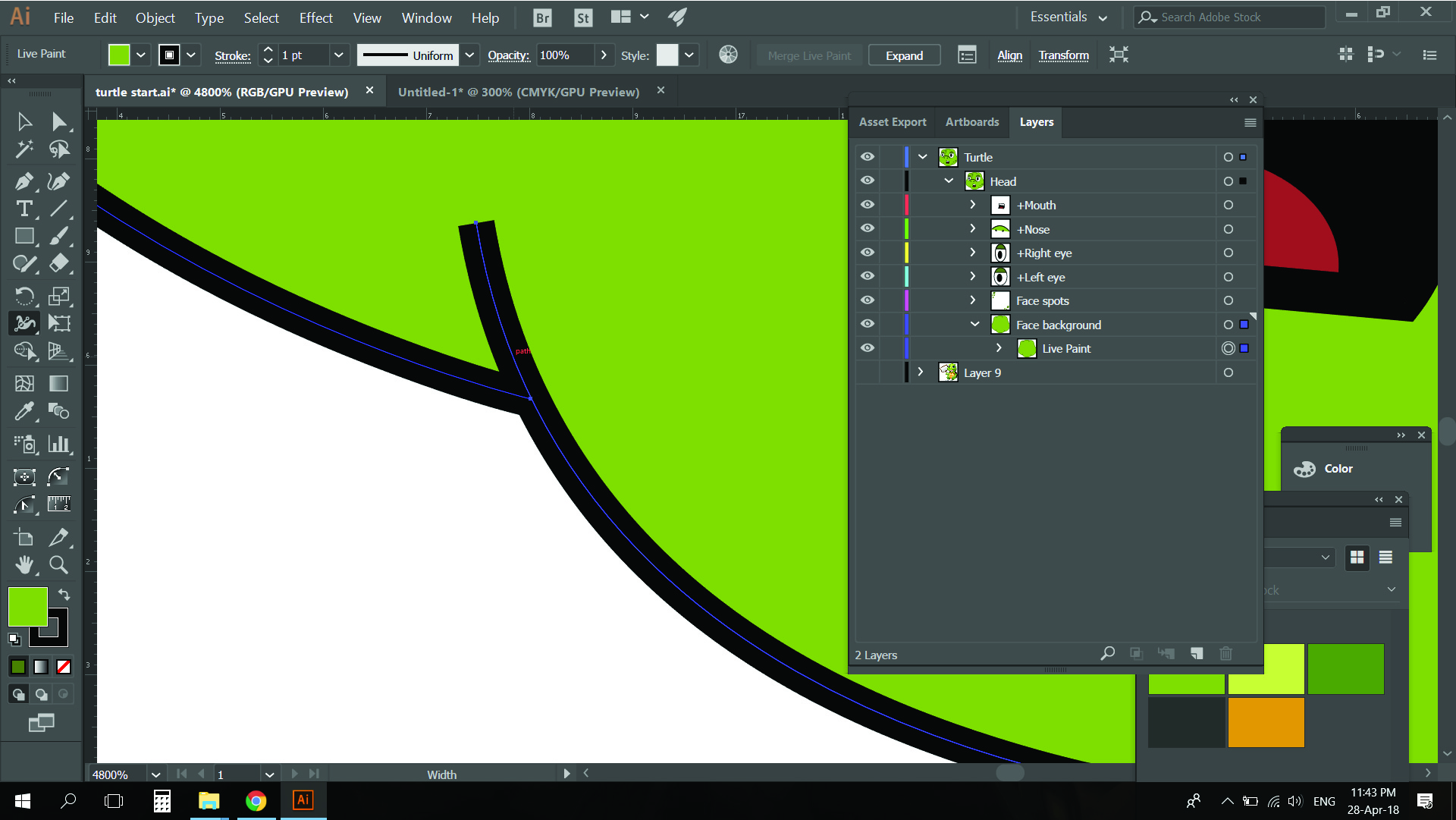The image size is (1456, 820).
Task: Select the Rectangle tool
Action: pos(24,236)
